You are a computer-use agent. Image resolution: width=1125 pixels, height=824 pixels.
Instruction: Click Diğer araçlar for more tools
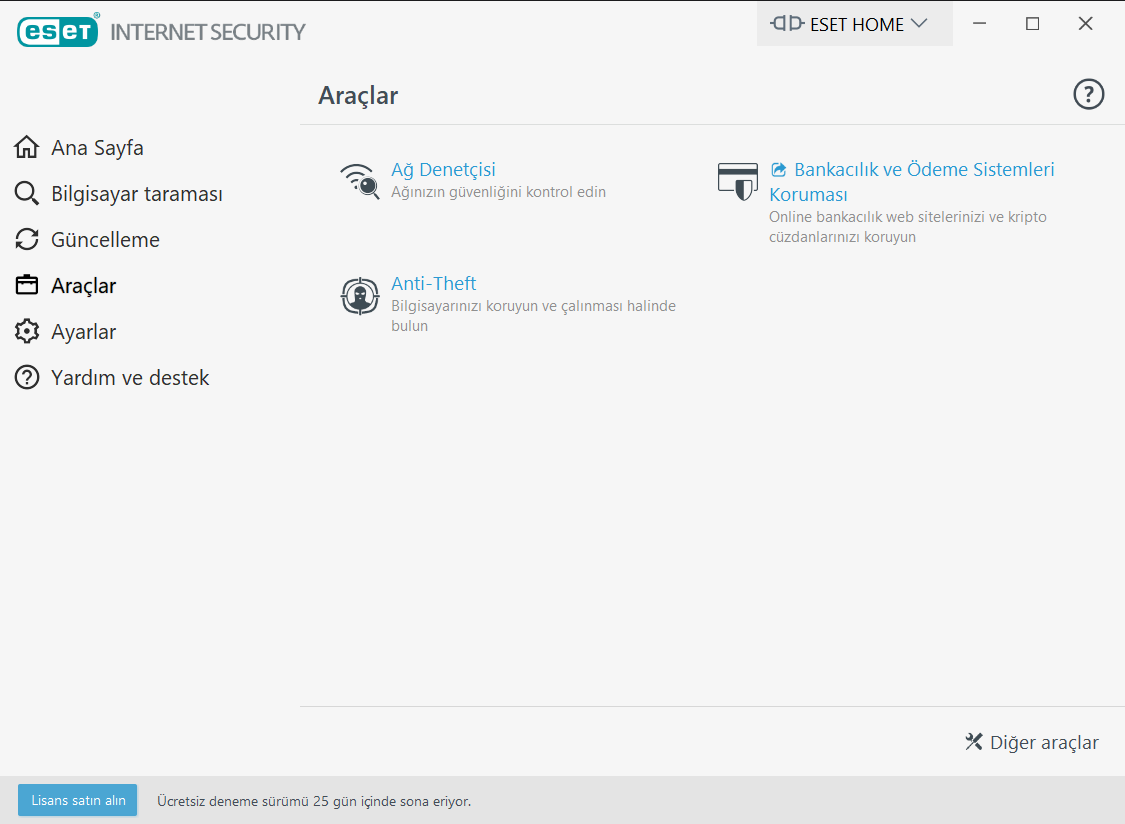1044,742
